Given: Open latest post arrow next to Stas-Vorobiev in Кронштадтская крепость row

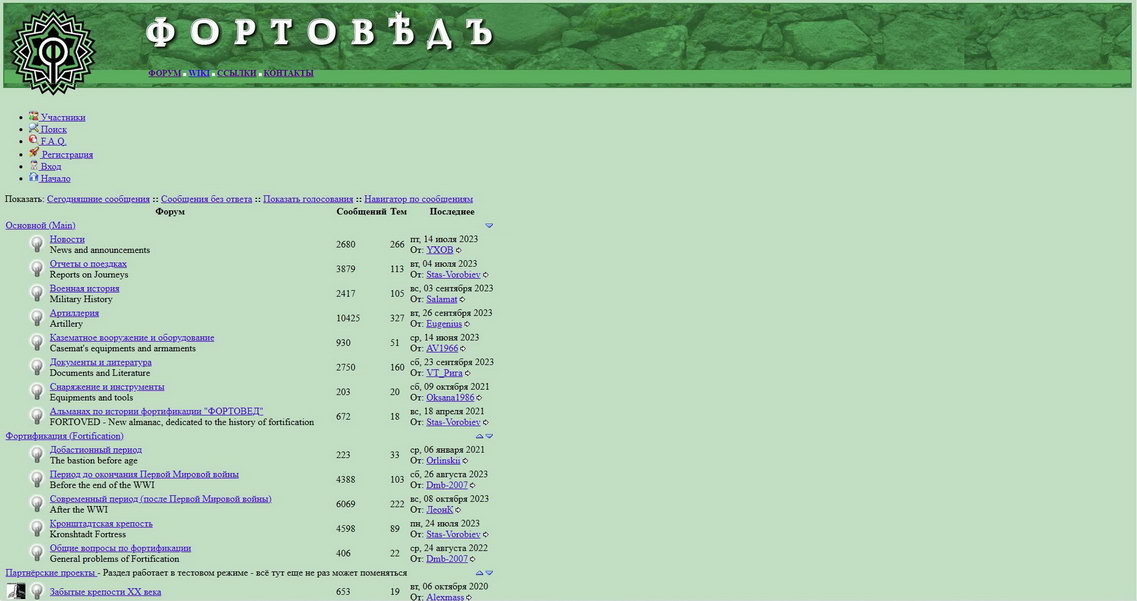Looking at the screenshot, I should [x=486, y=535].
